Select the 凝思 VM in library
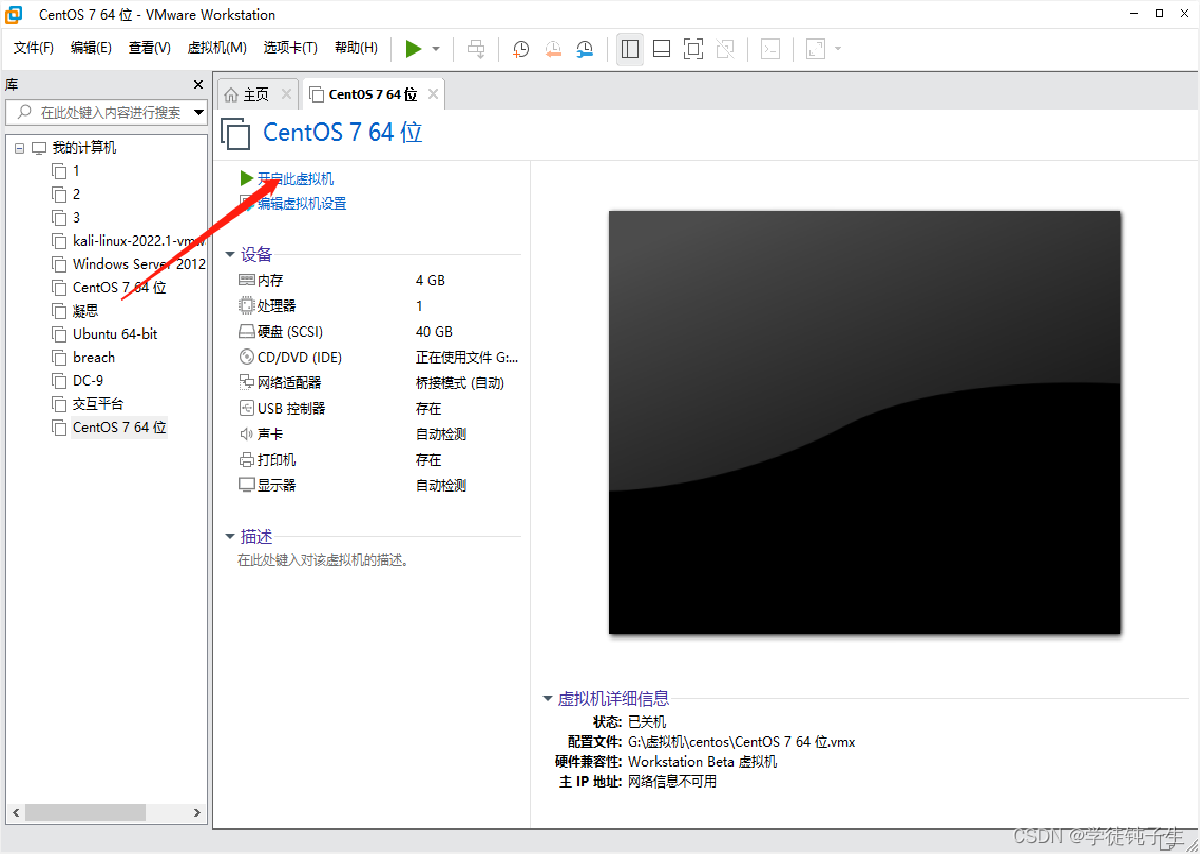Screen dimensions: 1200x855 [76, 310]
